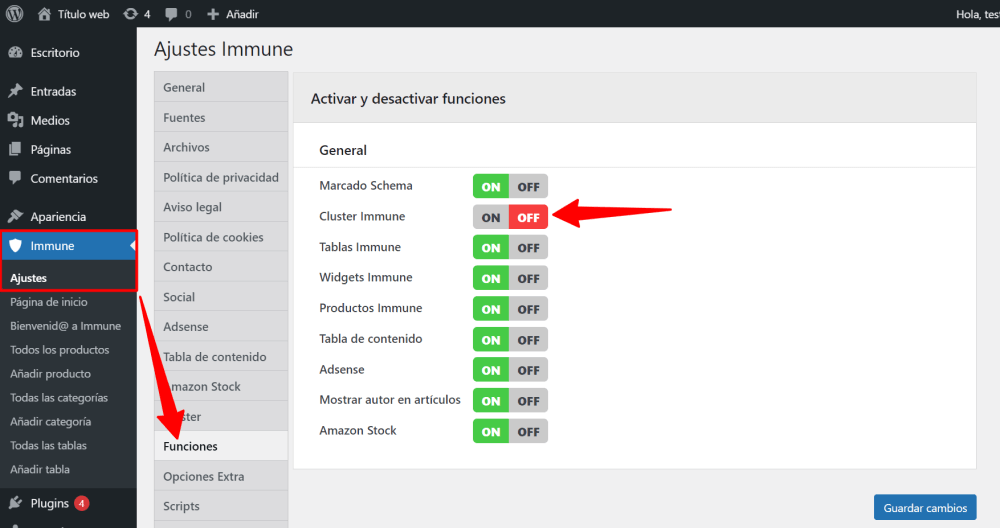Open Entradas via its pin icon

(15, 91)
